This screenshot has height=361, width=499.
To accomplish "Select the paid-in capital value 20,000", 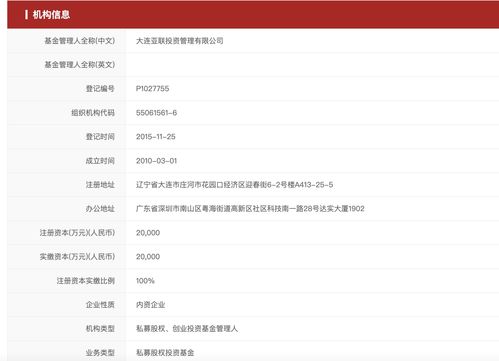I will [148, 257].
